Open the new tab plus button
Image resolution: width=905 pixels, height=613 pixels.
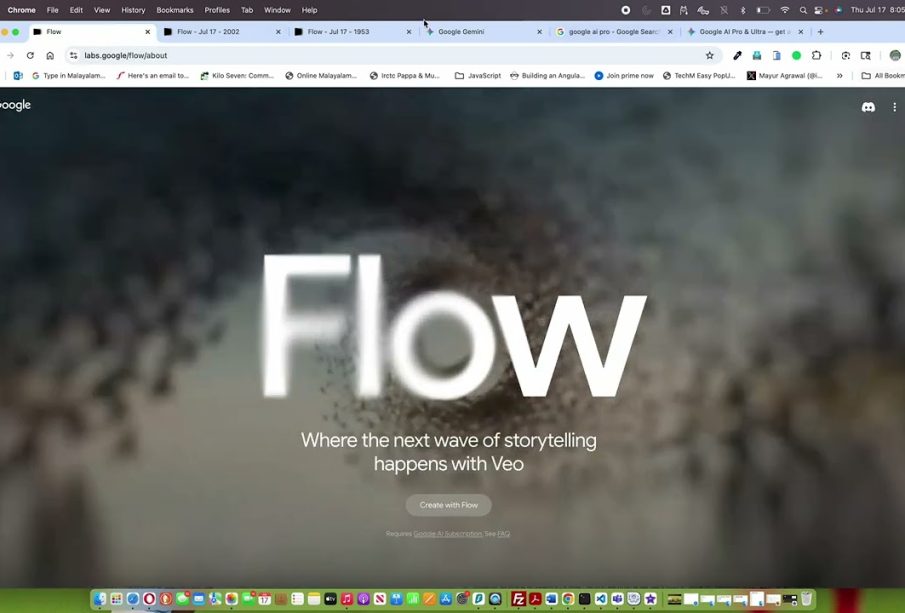tap(821, 32)
